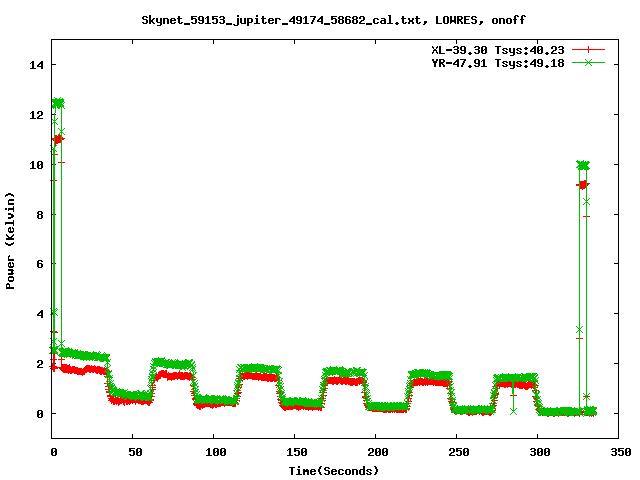Click the legend entry YR-47.91 Tsys:49.18
Screen dimensions: 640x480
point(498,63)
